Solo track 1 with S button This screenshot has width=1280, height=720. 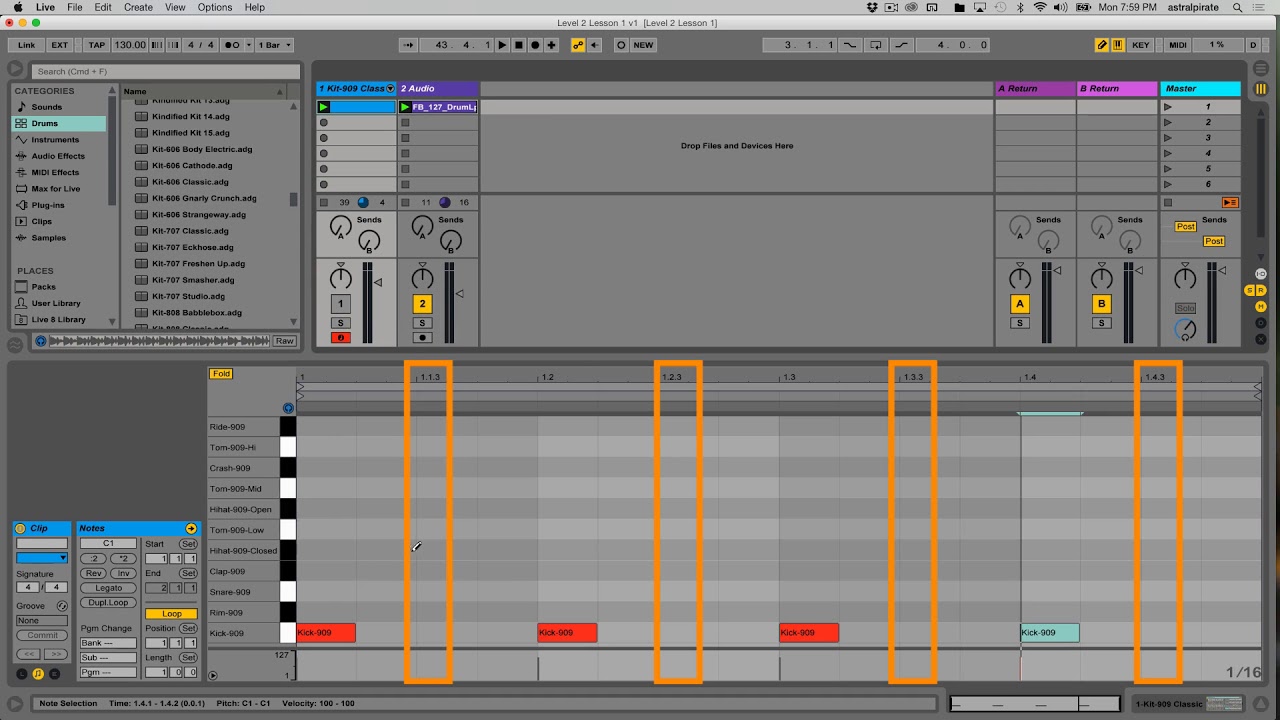point(340,323)
